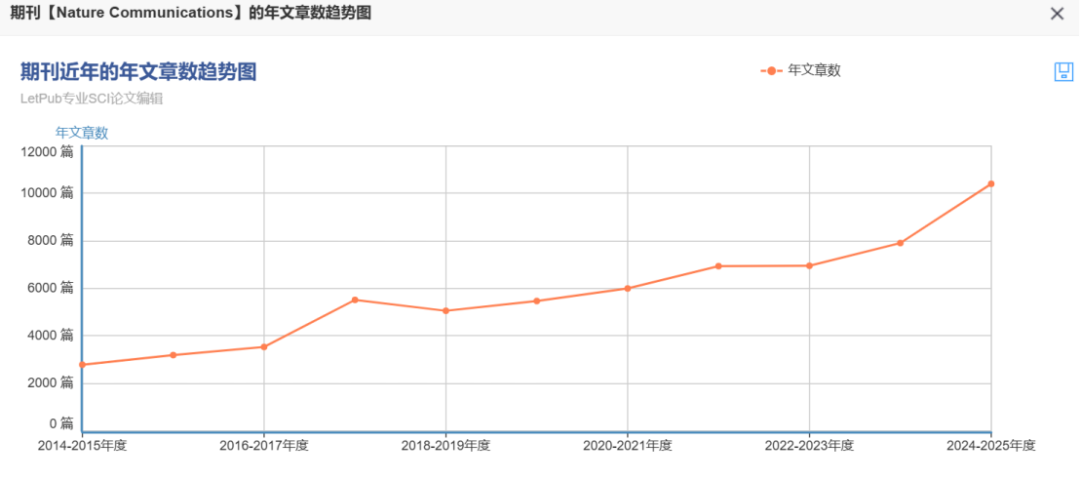Click the point between 2018-2019 and 2020-2021
The image size is (1080, 481).
(537, 301)
